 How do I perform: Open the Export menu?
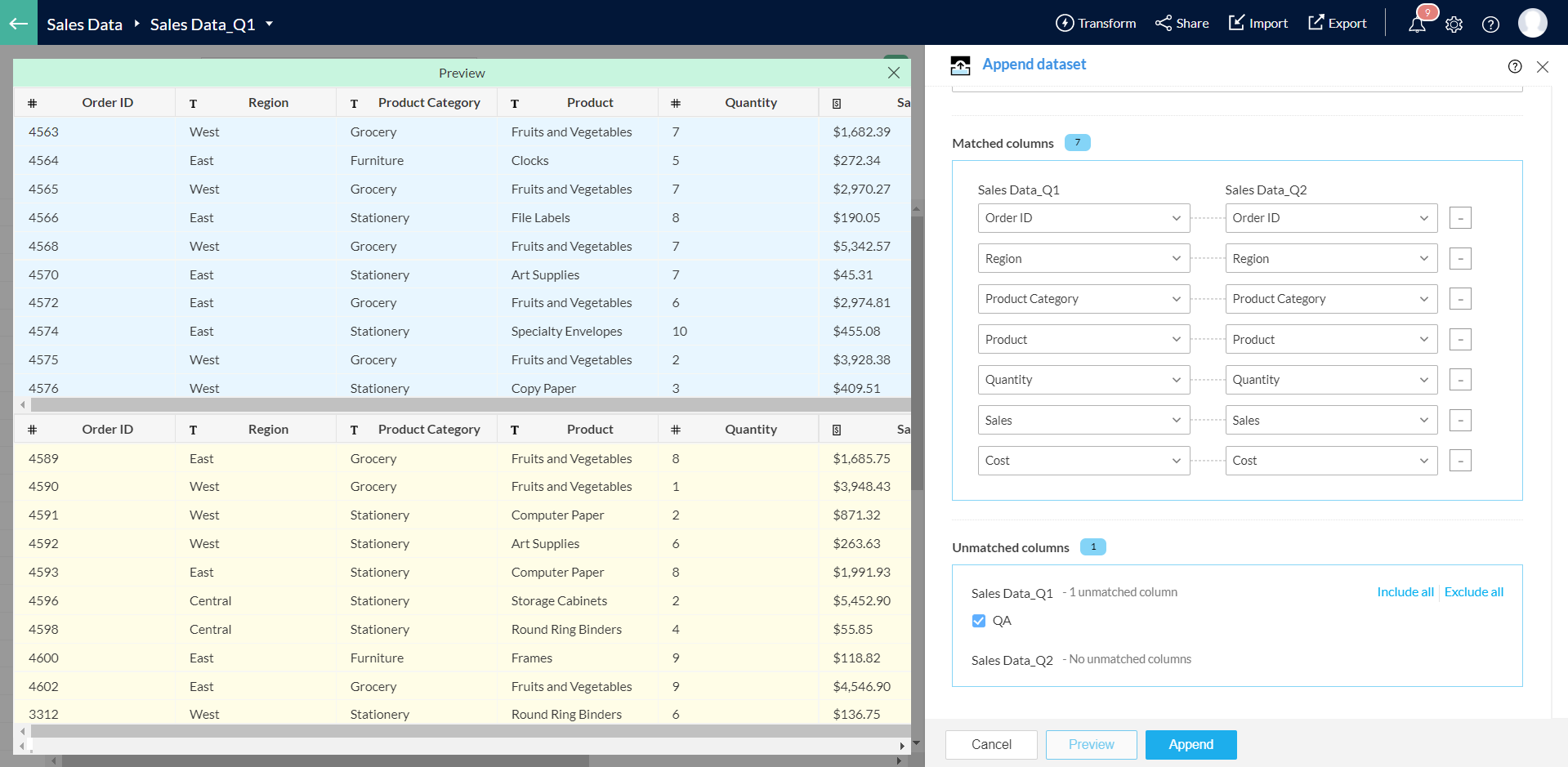click(1338, 24)
